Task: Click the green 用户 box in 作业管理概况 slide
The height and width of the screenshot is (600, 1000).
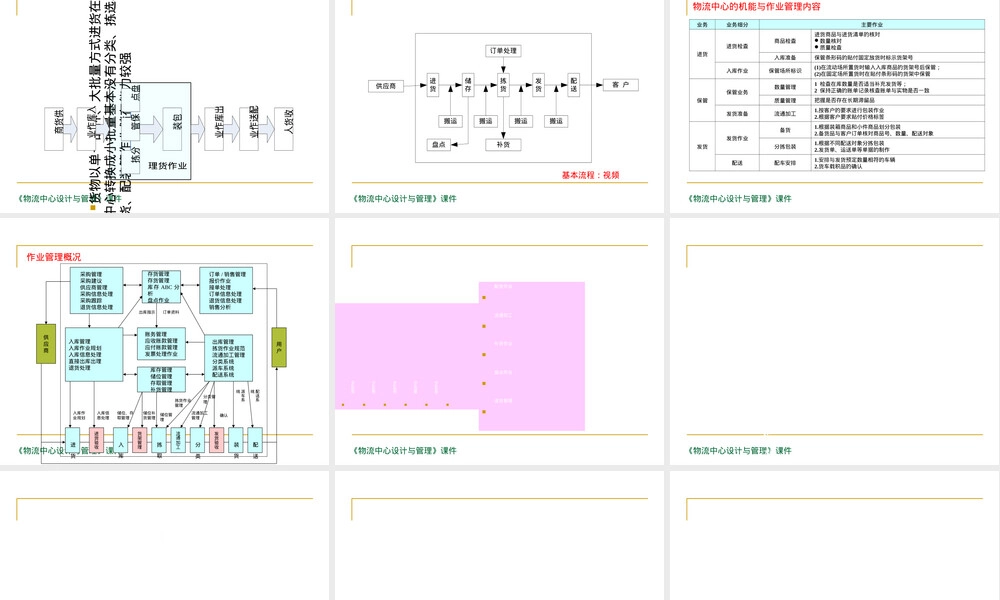Action: pos(279,347)
